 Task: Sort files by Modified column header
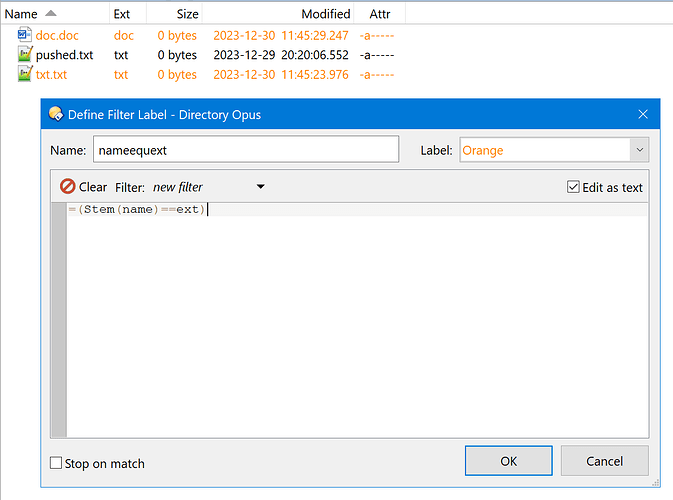click(x=325, y=14)
